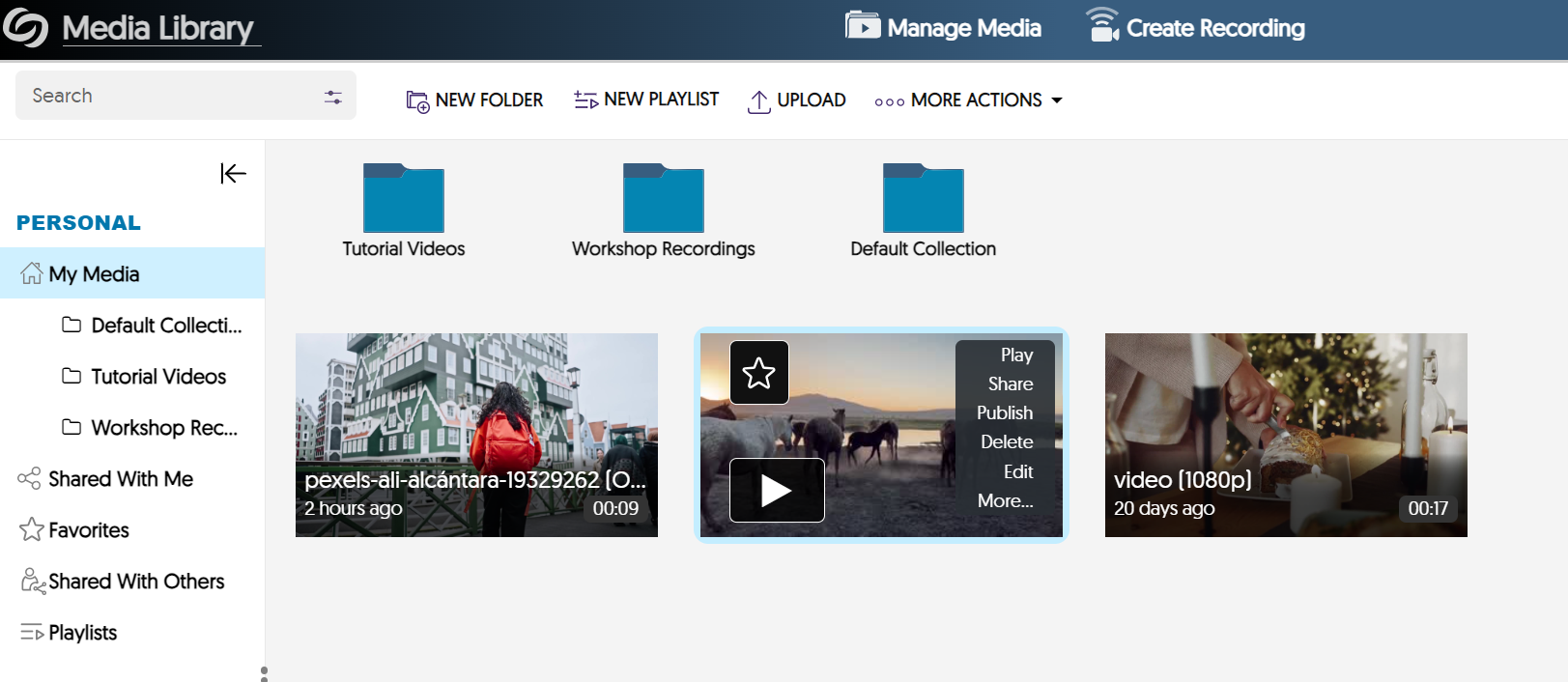Click the Workshop Recordings folder label

pos(664,248)
